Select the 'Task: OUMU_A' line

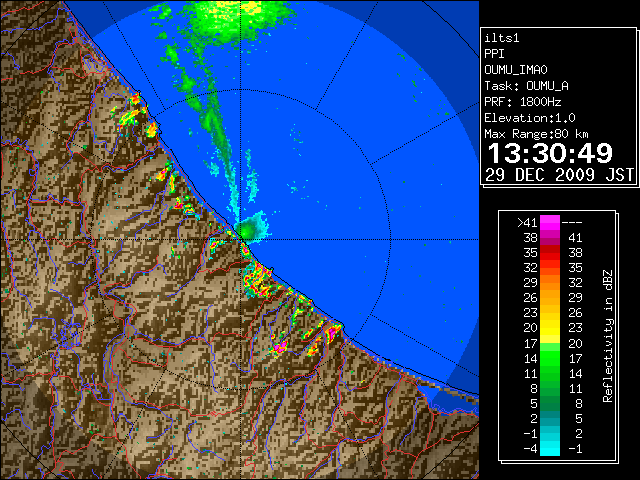(x=526, y=86)
